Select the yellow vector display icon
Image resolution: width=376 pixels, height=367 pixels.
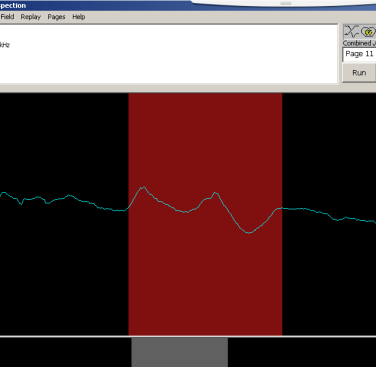pyautogui.click(x=368, y=32)
